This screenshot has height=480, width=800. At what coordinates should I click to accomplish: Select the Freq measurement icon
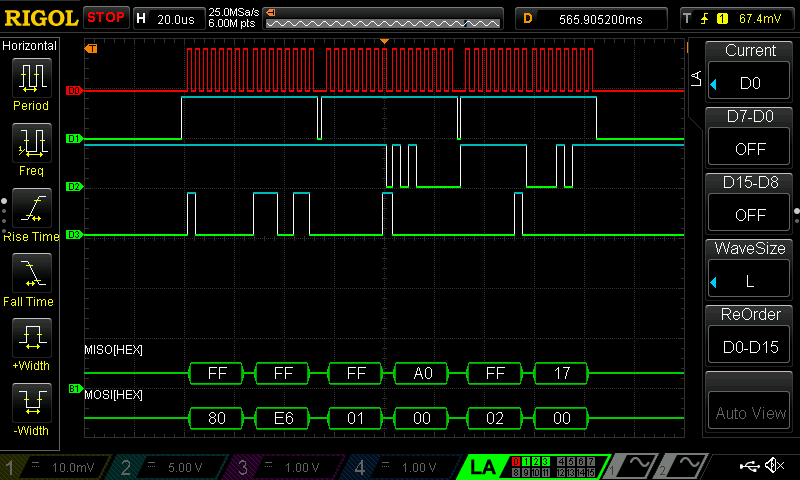pyautogui.click(x=31, y=143)
